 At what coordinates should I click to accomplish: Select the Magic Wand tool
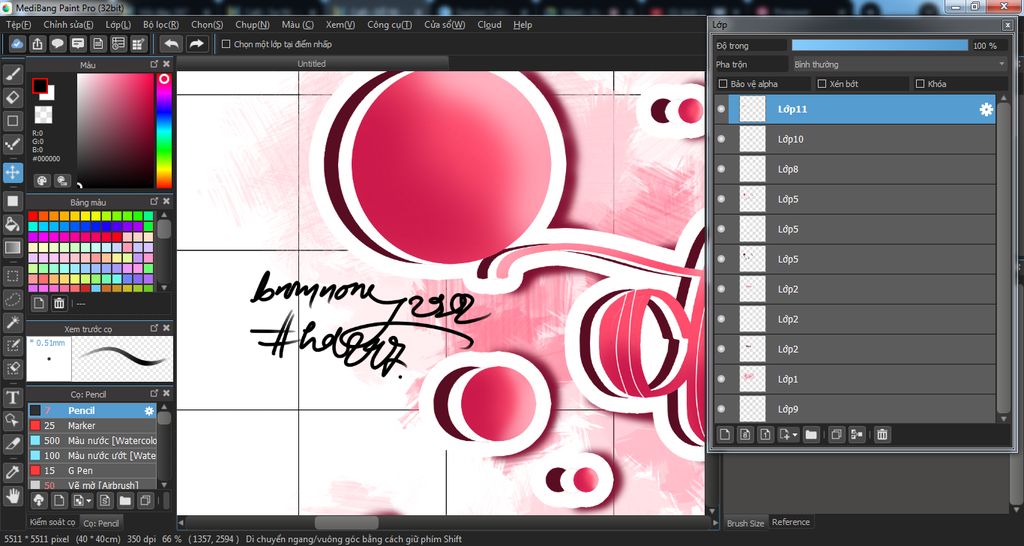click(12, 322)
